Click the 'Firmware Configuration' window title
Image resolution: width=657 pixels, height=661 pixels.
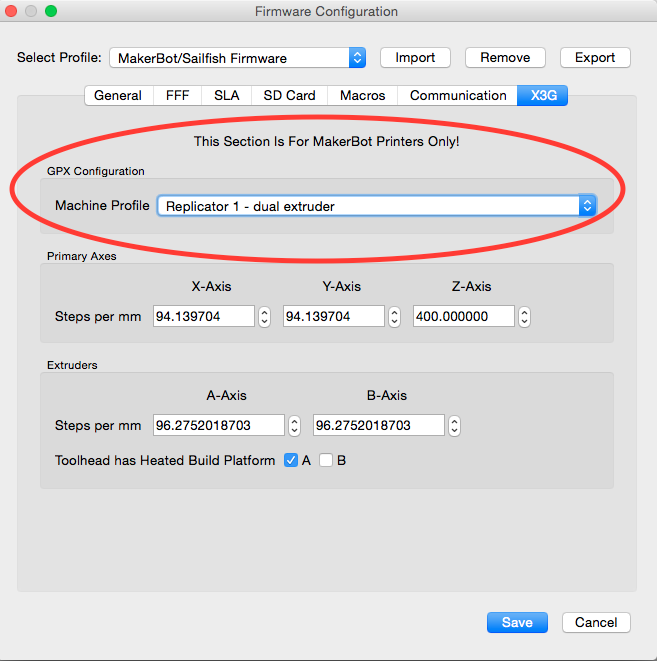[326, 11]
